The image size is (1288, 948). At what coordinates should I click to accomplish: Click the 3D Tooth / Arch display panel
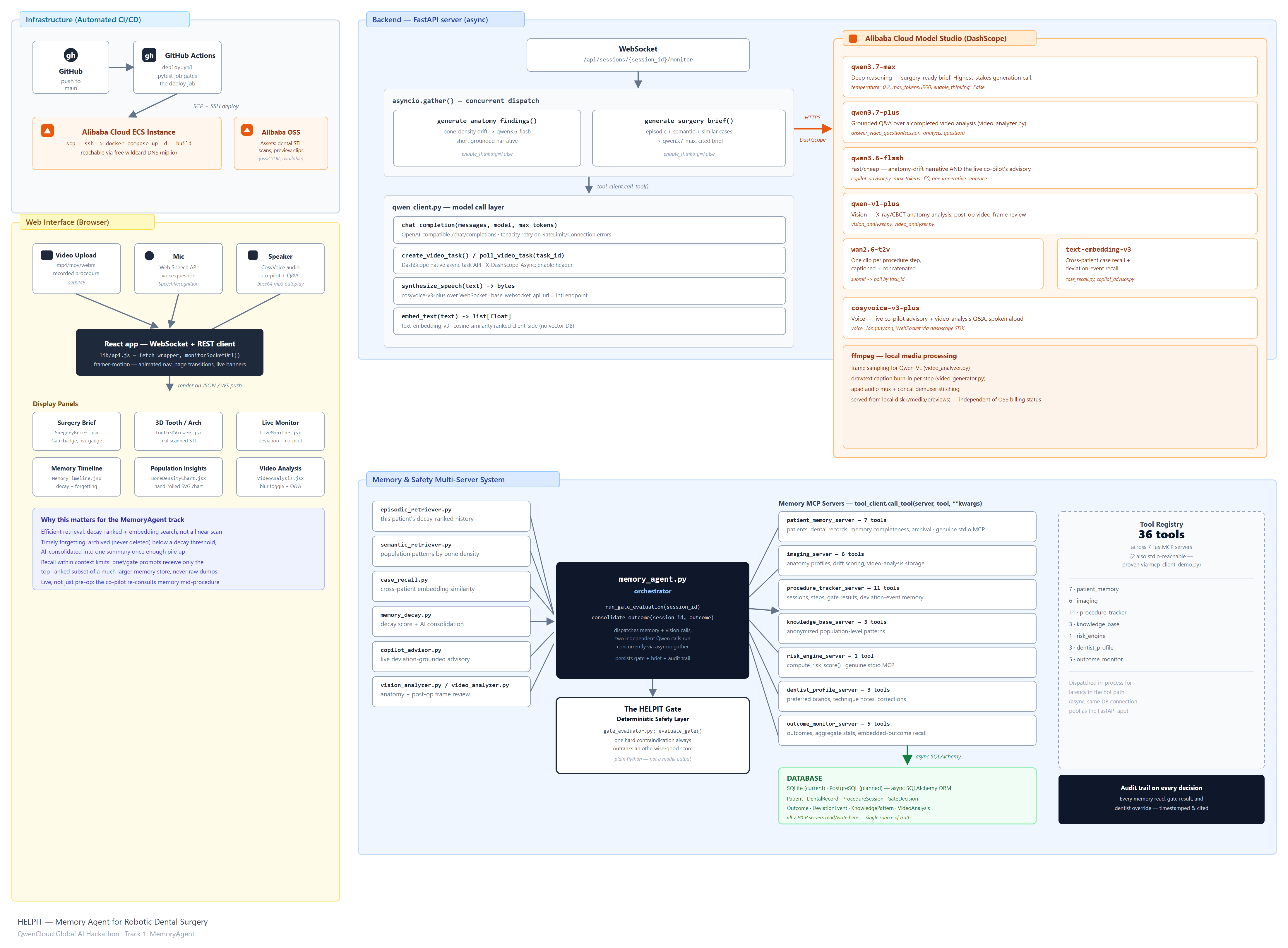click(x=179, y=431)
